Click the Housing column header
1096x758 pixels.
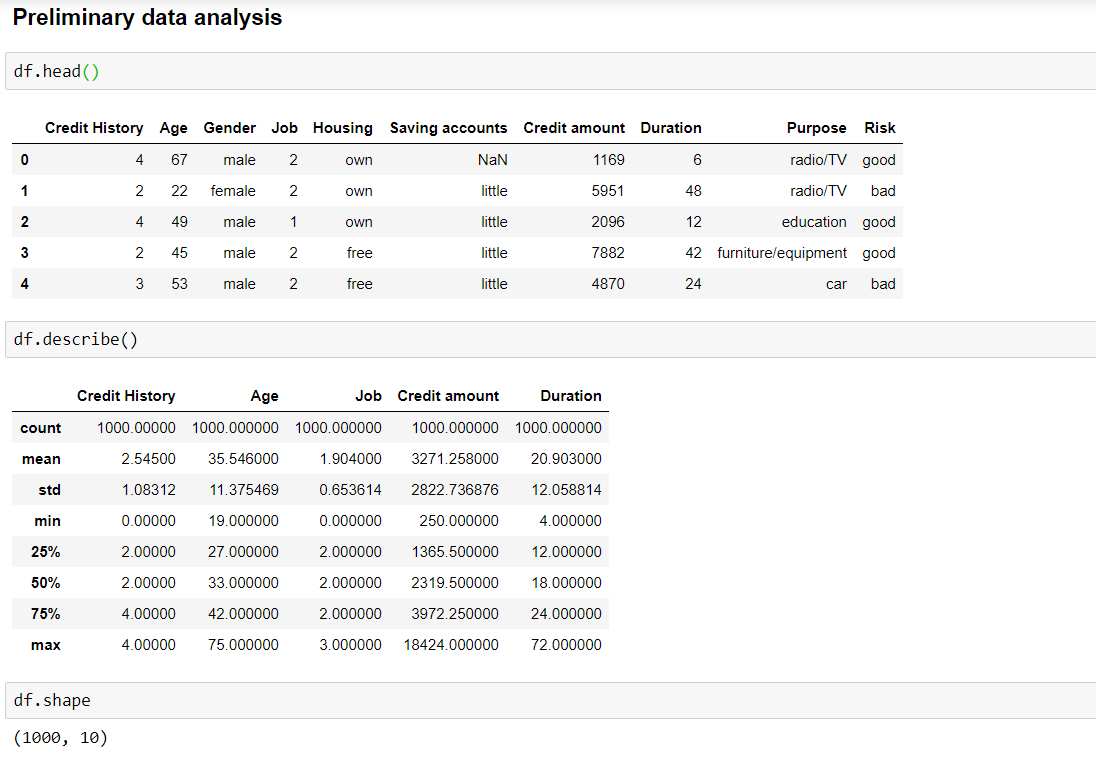click(x=342, y=128)
